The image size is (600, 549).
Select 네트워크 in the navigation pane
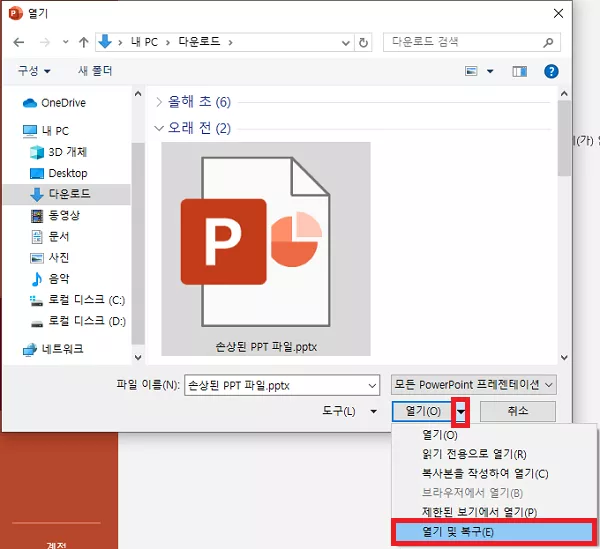point(53,349)
